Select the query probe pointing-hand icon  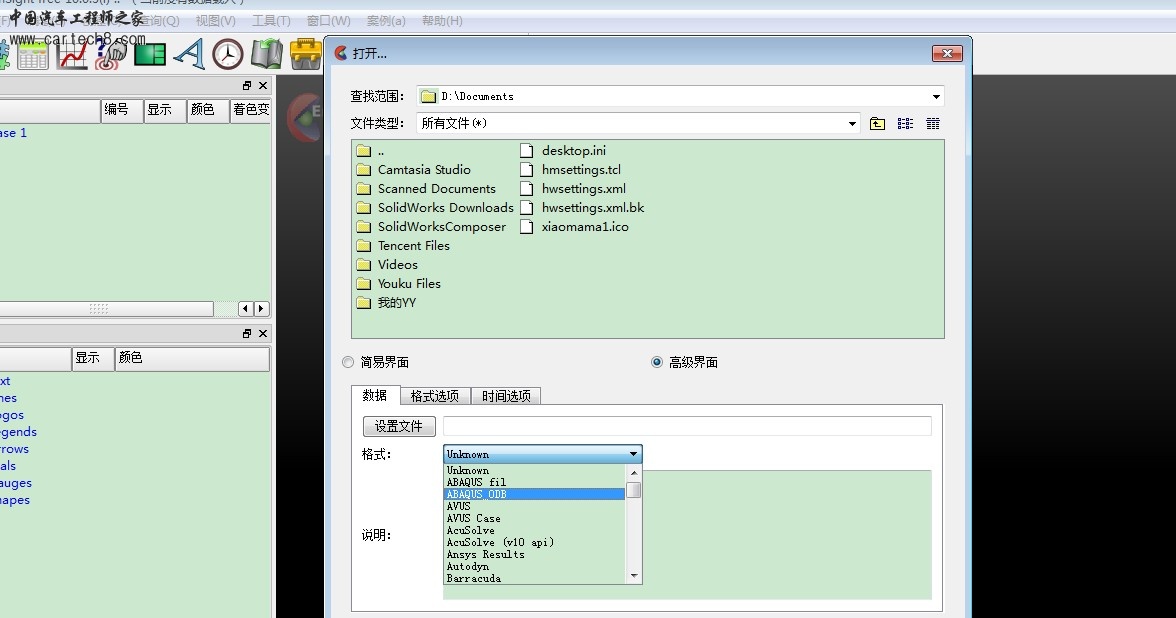tap(110, 54)
